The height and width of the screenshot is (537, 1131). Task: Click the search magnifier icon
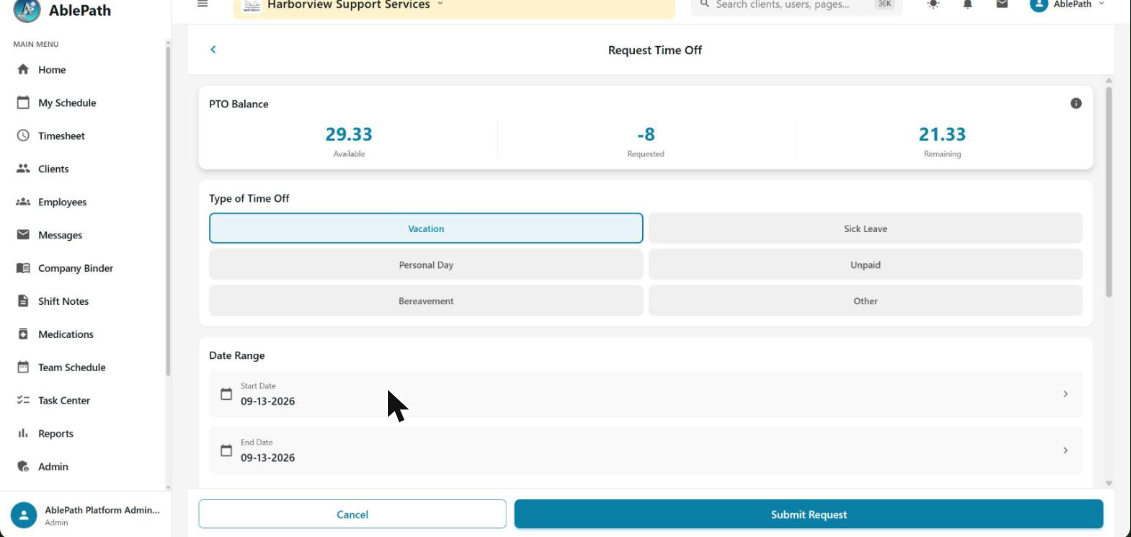click(x=705, y=4)
